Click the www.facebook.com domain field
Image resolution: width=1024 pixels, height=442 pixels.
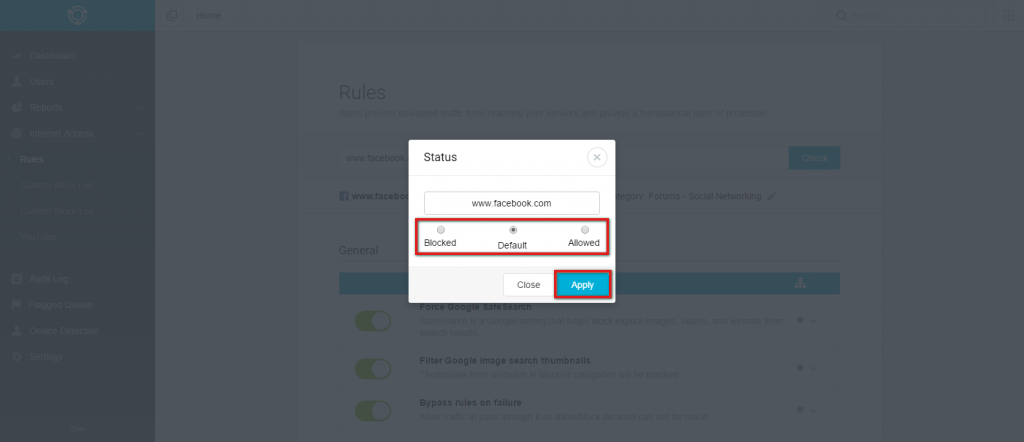512,203
